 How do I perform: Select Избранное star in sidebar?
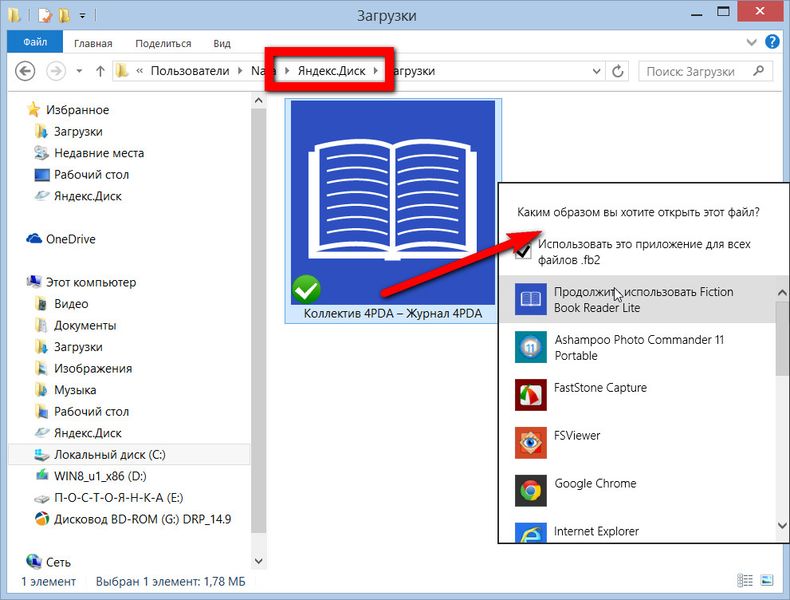click(x=34, y=109)
